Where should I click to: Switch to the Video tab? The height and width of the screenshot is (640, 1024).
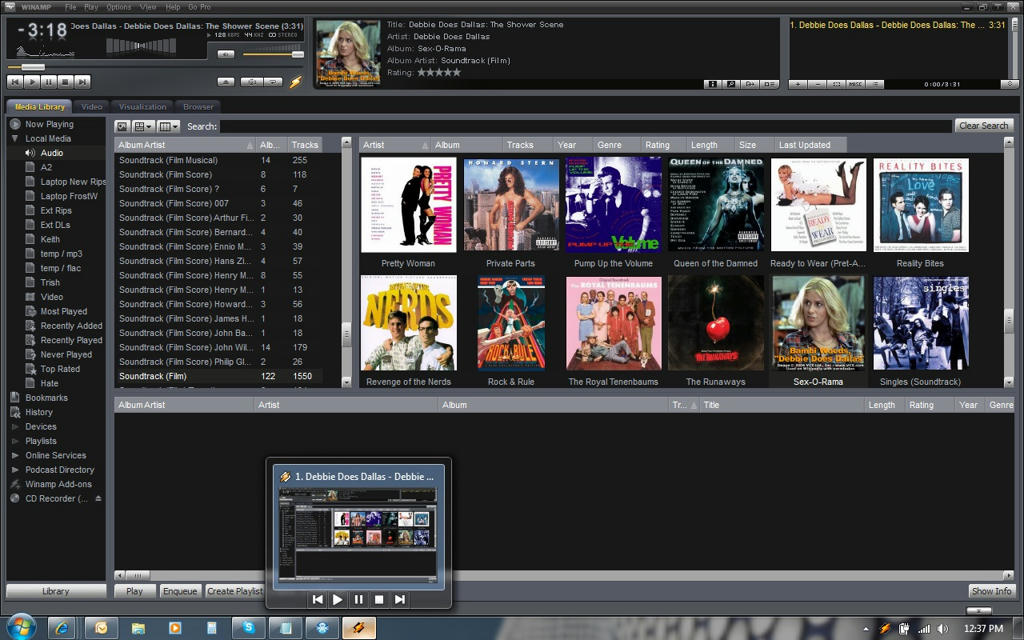coord(92,106)
